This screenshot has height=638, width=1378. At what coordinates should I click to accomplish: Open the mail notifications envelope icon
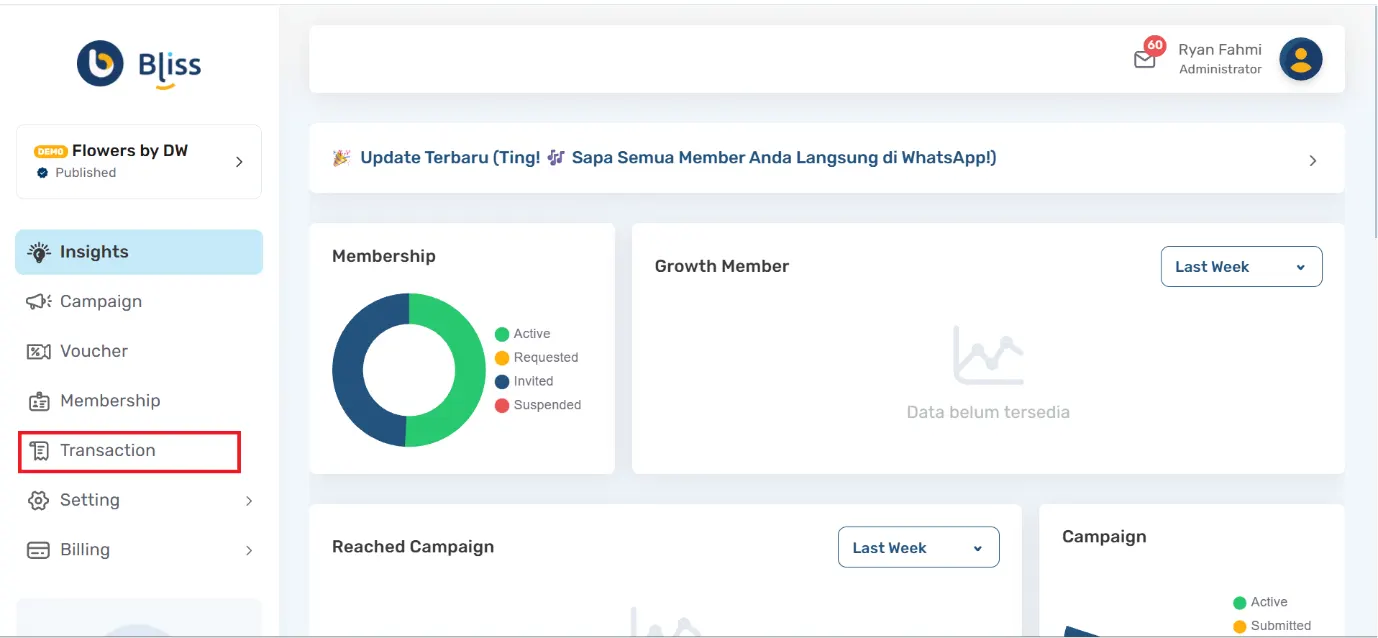click(x=1144, y=60)
